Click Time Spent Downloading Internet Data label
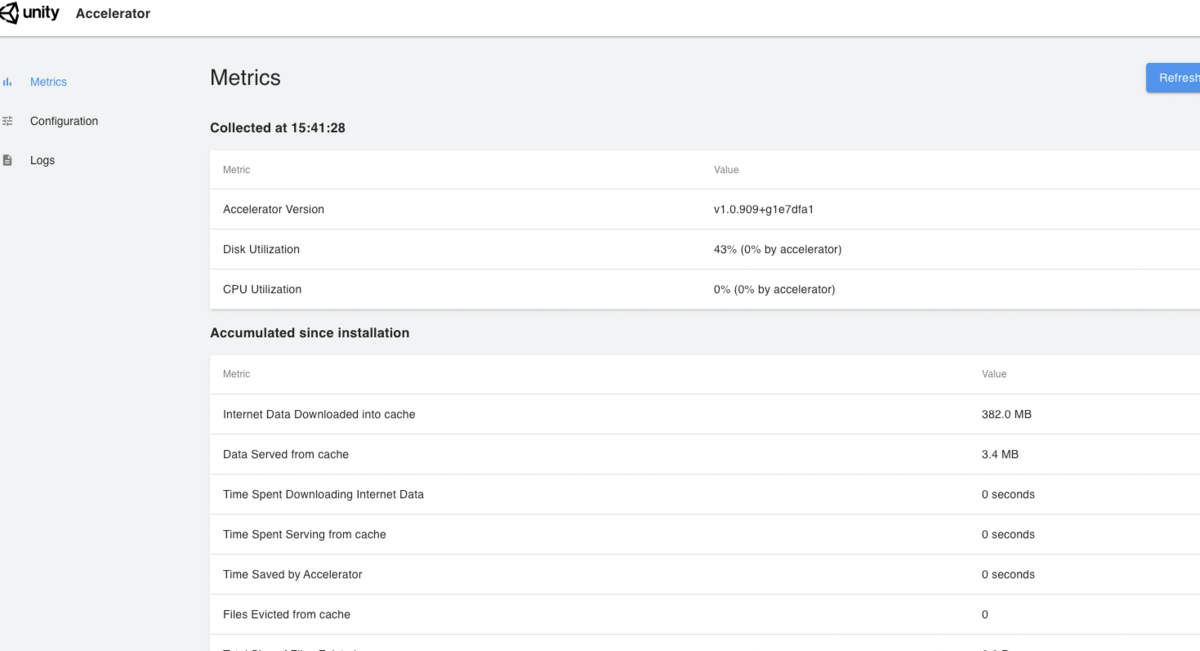1200x651 pixels. pos(323,494)
